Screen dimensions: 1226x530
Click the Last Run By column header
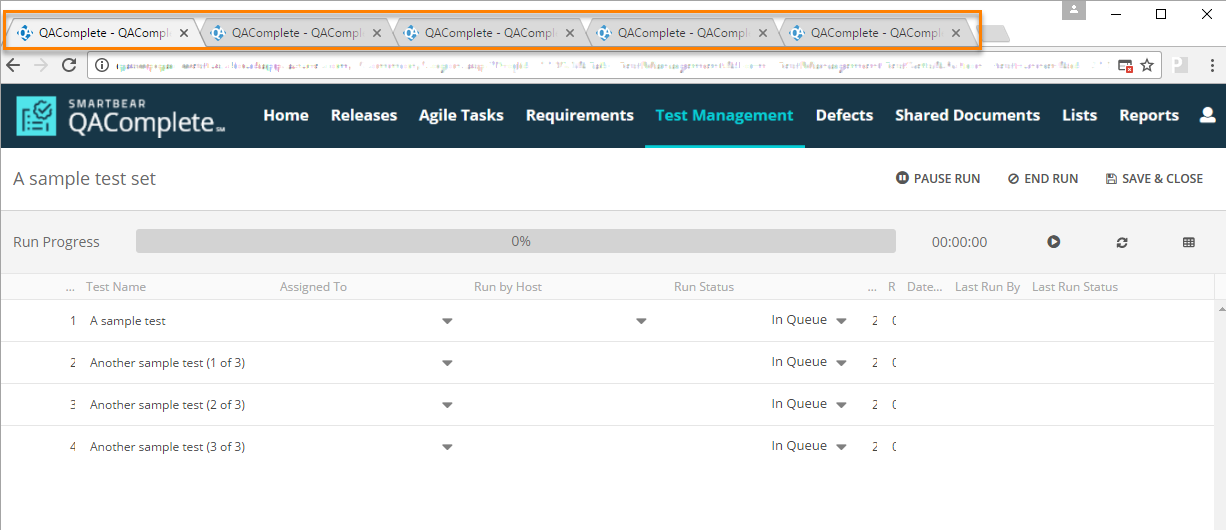(987, 287)
